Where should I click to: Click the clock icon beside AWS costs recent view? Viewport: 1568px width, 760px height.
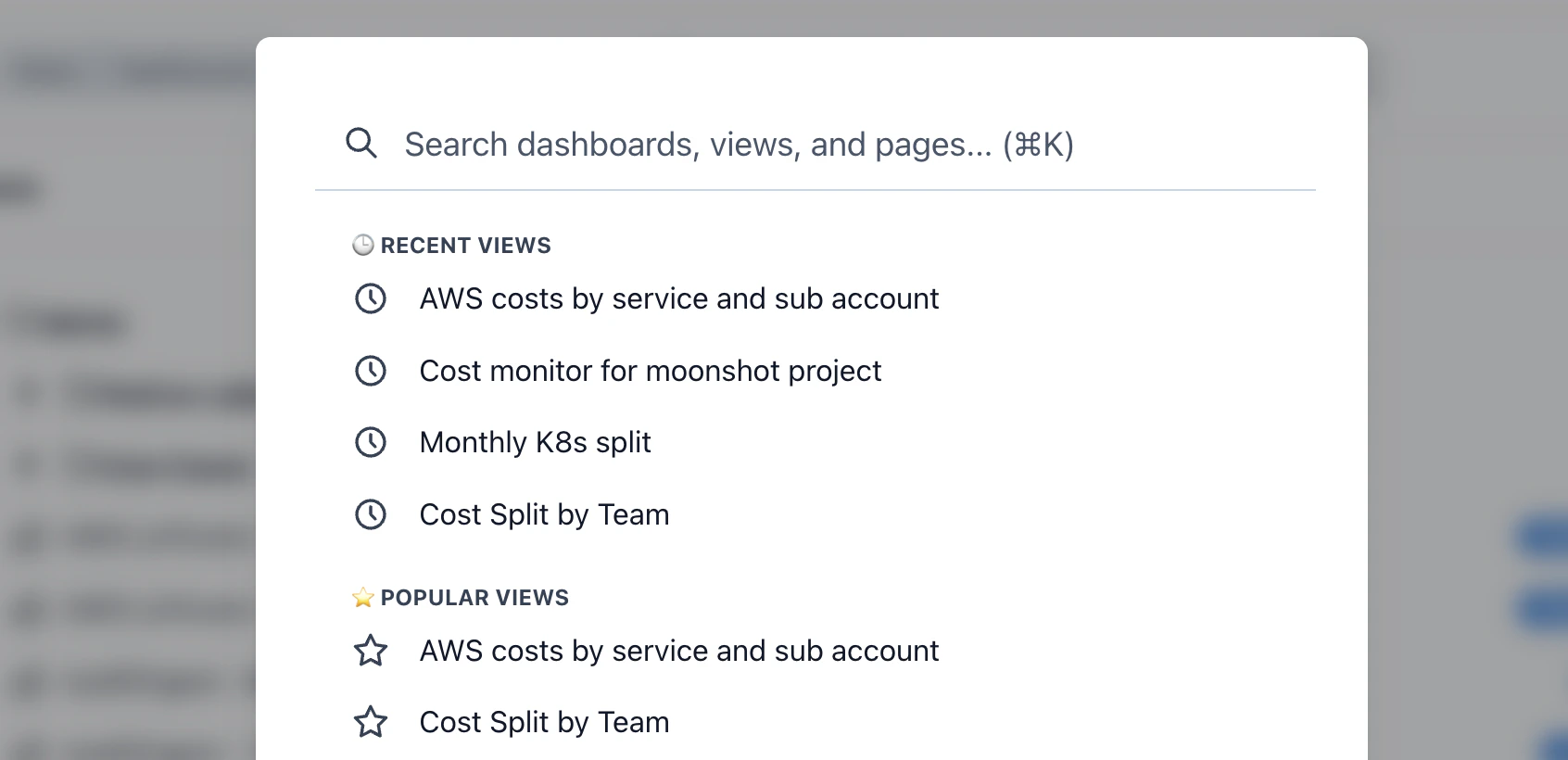coord(371,298)
